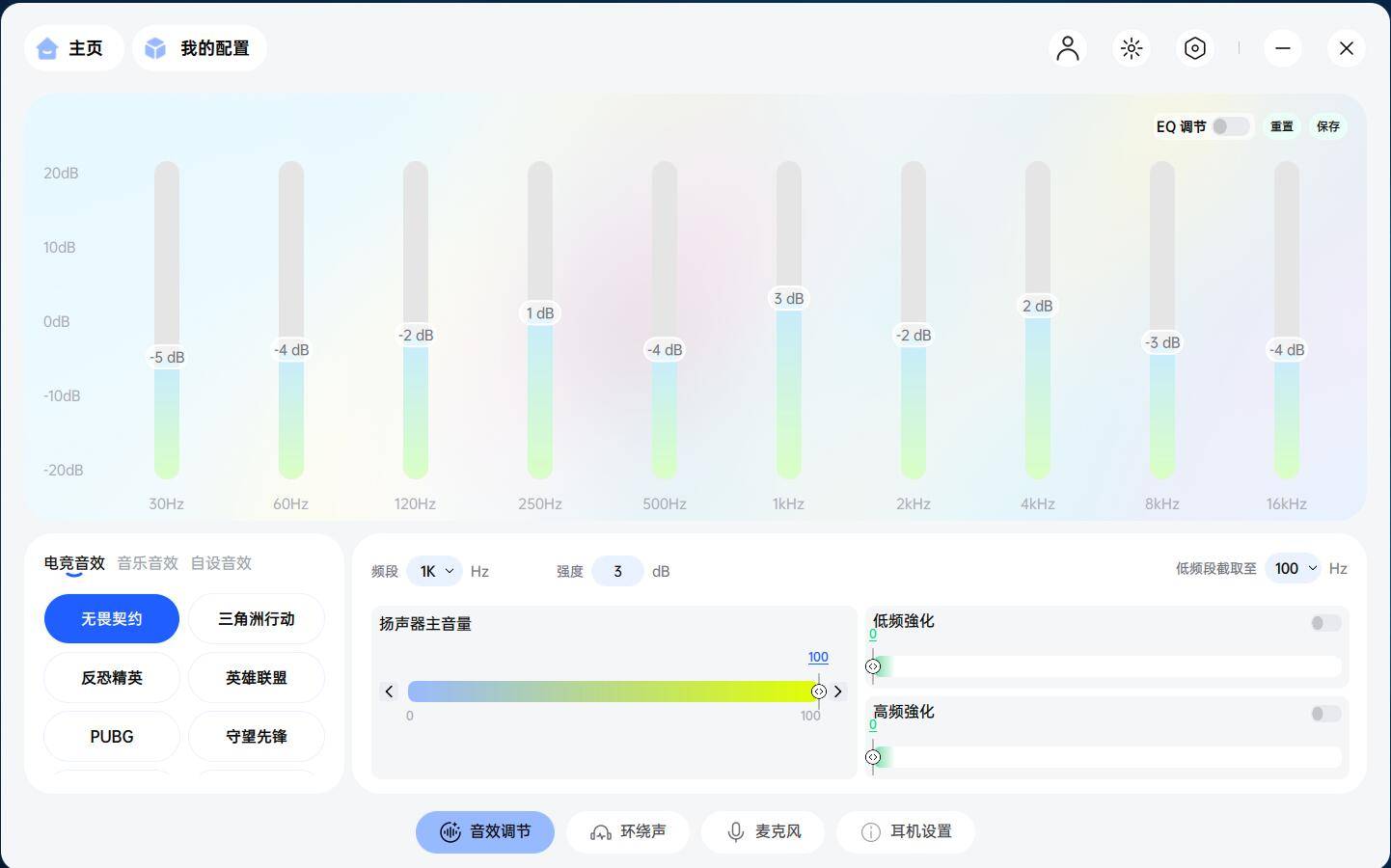This screenshot has height=868, width=1391.
Task: Choose the 守望先锋 preset
Action: point(257,737)
